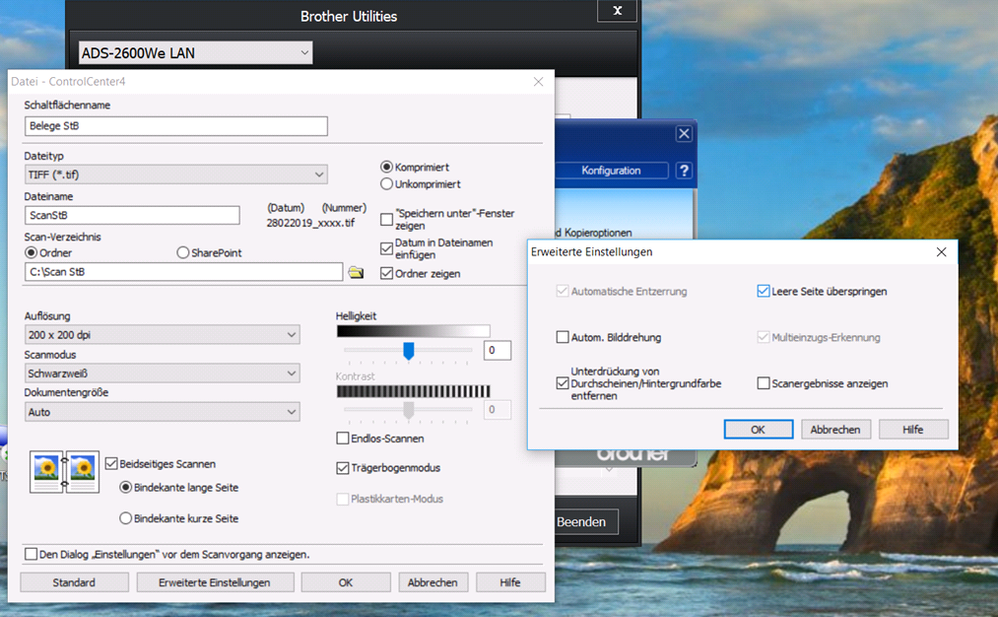Image resolution: width=998 pixels, height=617 pixels.
Task: Click the Schaltflächenname input field
Action: 176,126
